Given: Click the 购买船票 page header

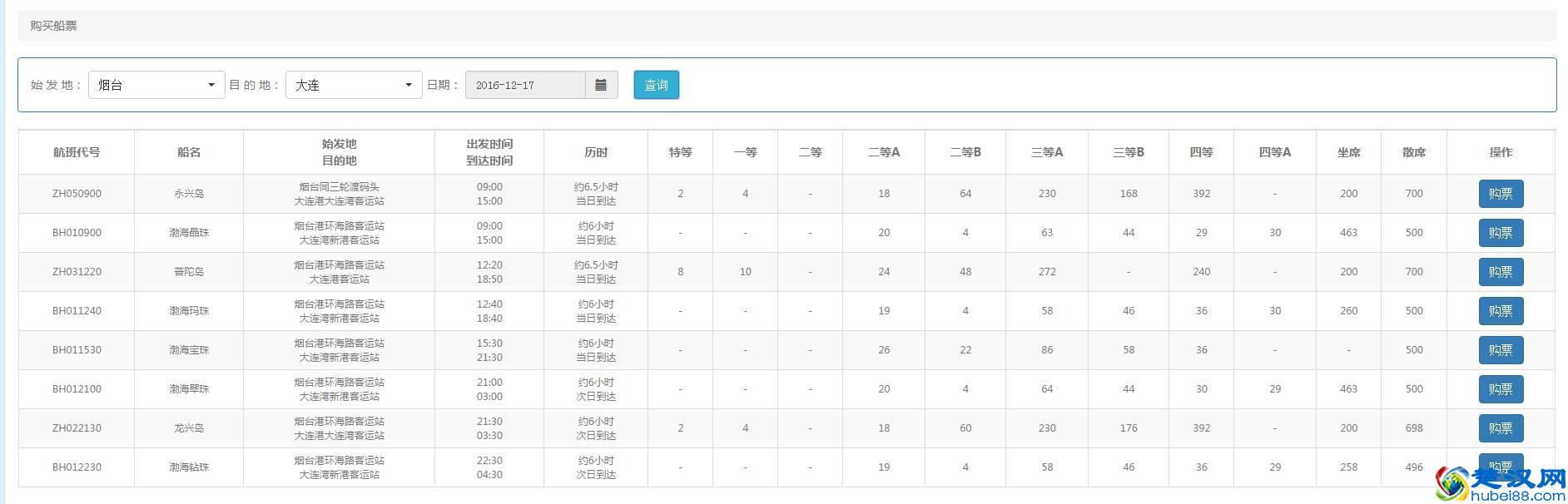Looking at the screenshot, I should tap(53, 26).
